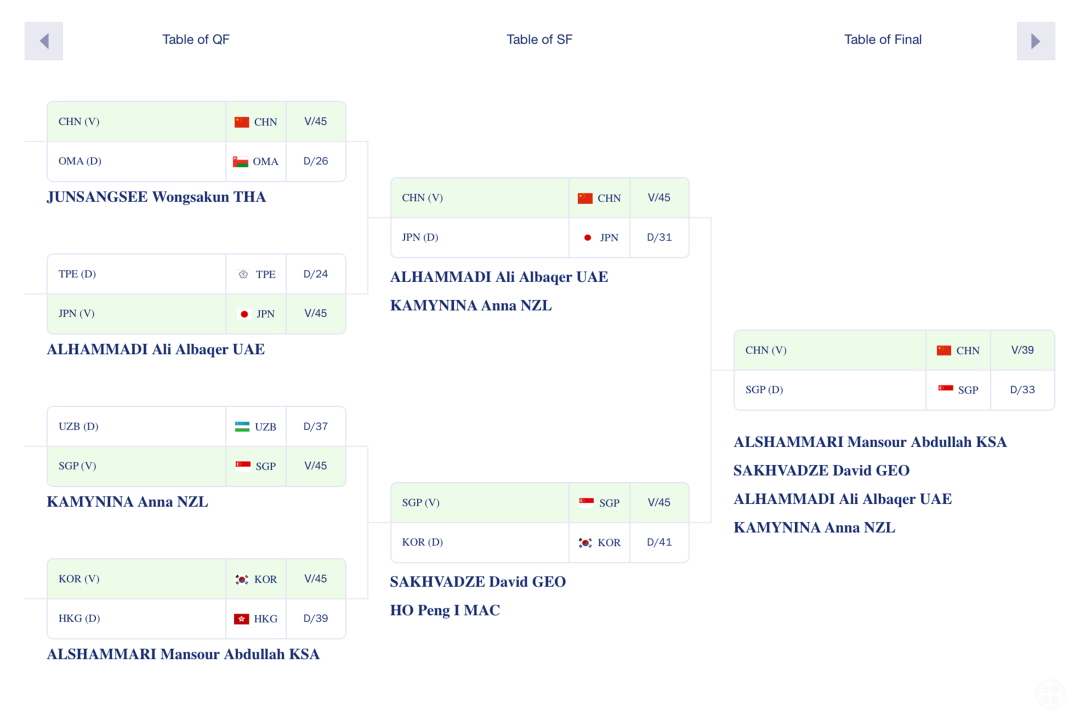
Task: Open referee JUNSANGSEE Wongsakun THA
Action: [x=156, y=197]
